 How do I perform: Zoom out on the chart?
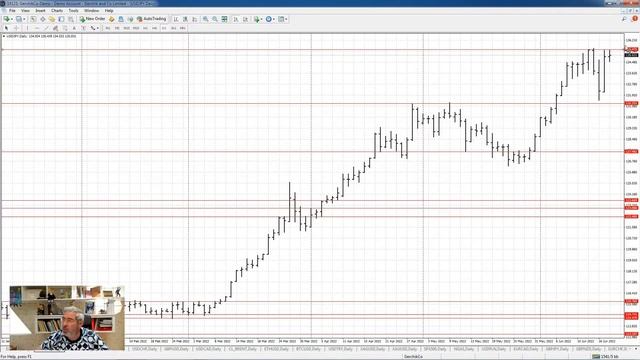215,19
